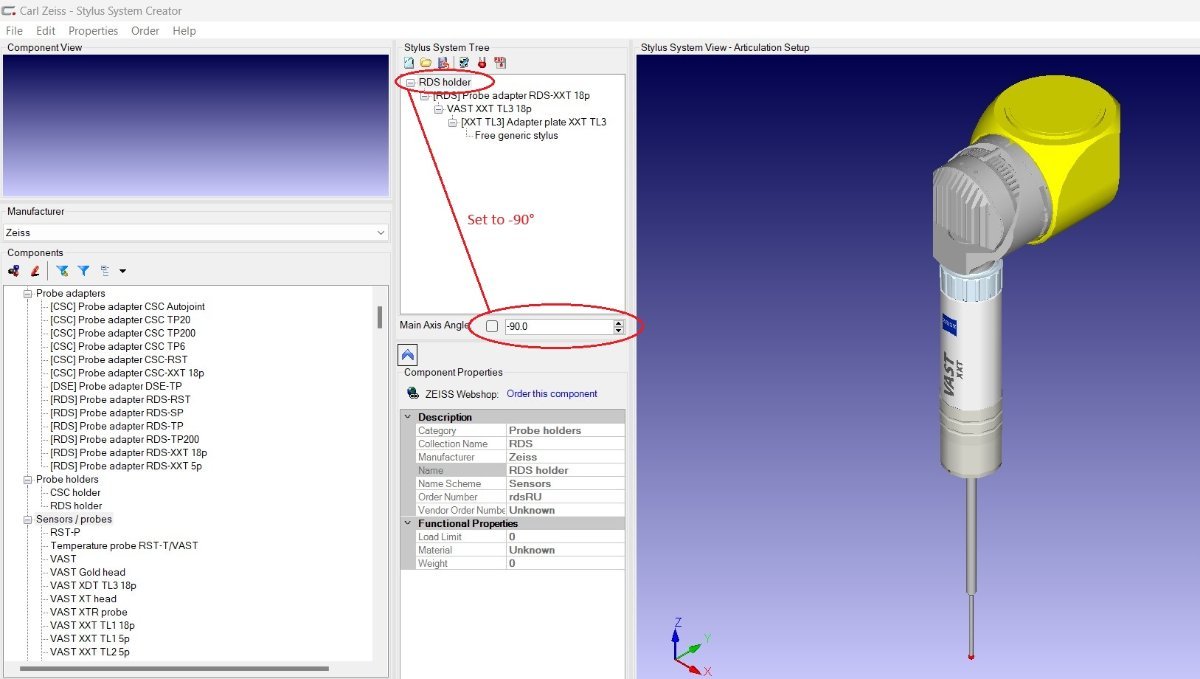Click the blue funnel filter icon in Components
This screenshot has height=679, width=1200.
[84, 271]
